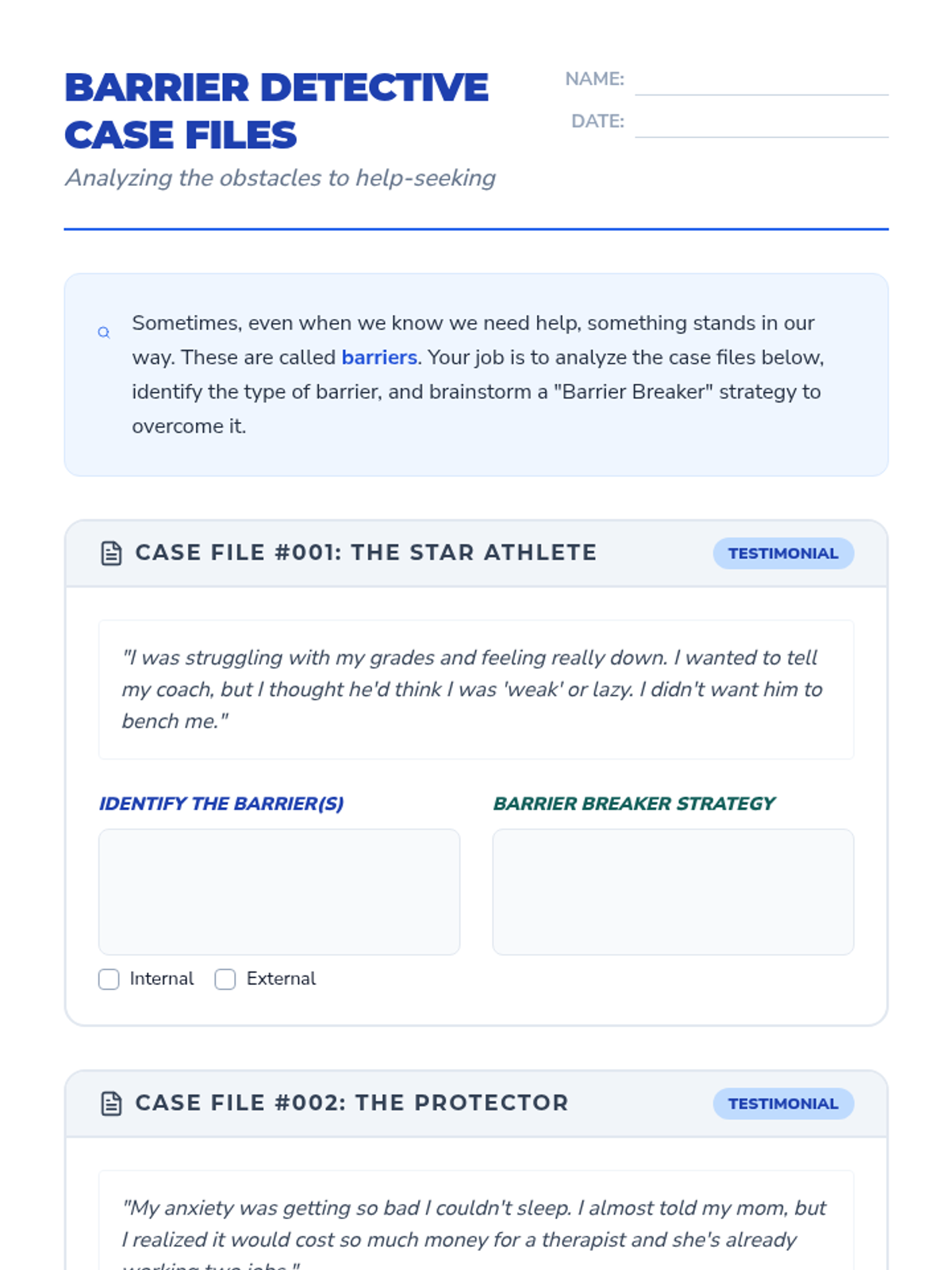Click the document icon beside Case File #002

(x=112, y=1103)
